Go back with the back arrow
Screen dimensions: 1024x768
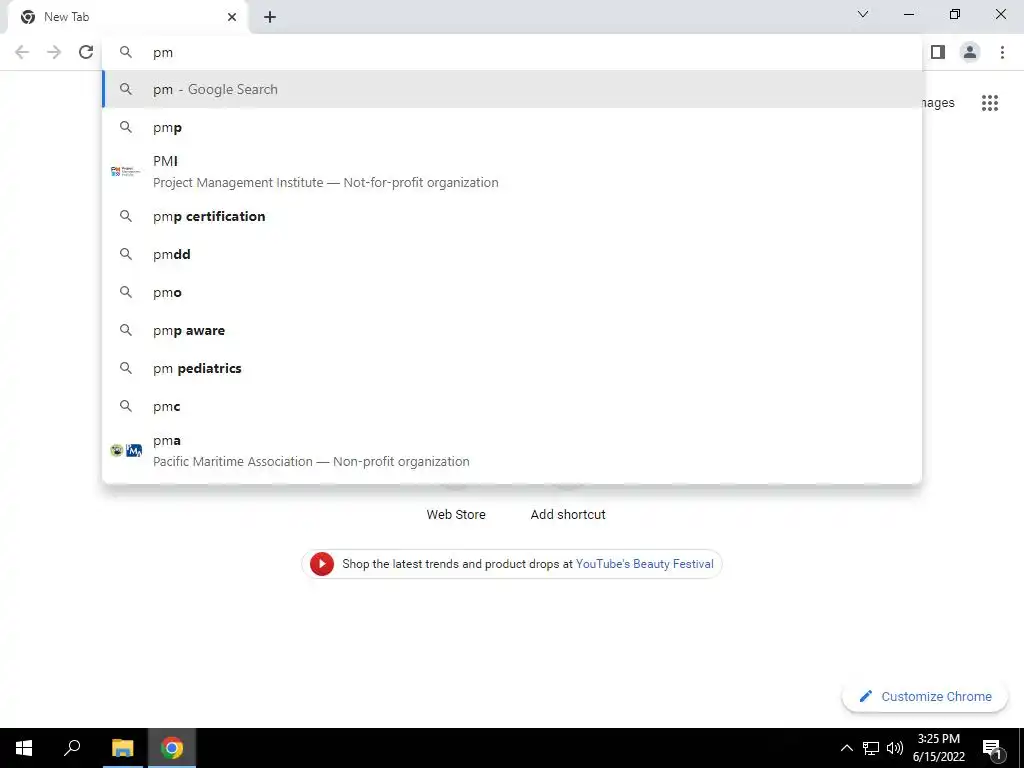pos(22,52)
